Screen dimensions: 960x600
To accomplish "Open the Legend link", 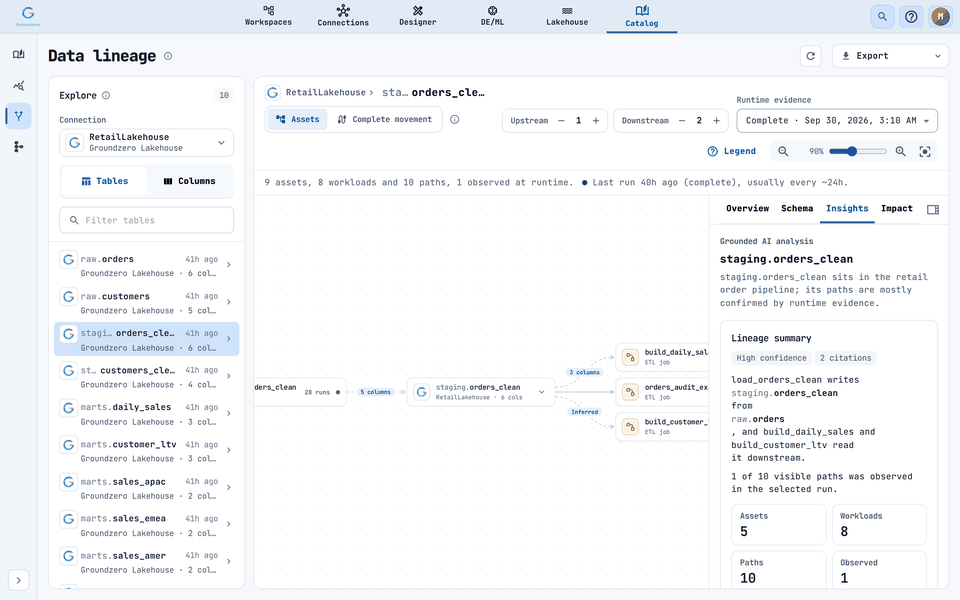I will (x=732, y=151).
